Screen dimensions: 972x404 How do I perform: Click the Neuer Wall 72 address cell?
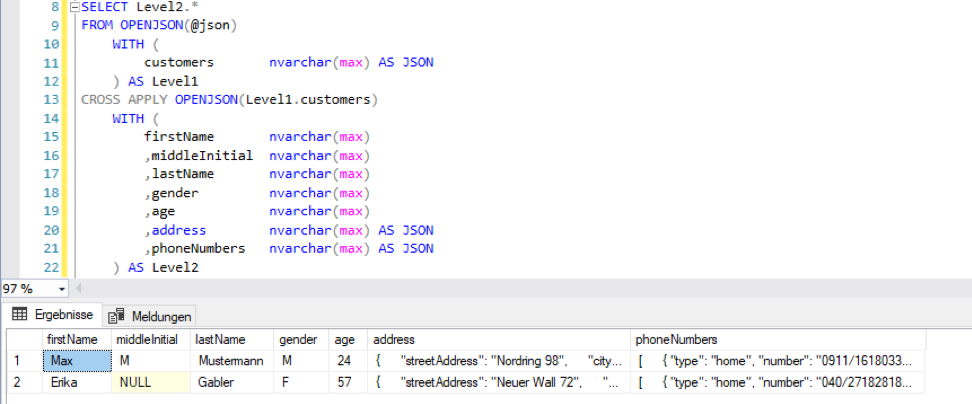[497, 382]
